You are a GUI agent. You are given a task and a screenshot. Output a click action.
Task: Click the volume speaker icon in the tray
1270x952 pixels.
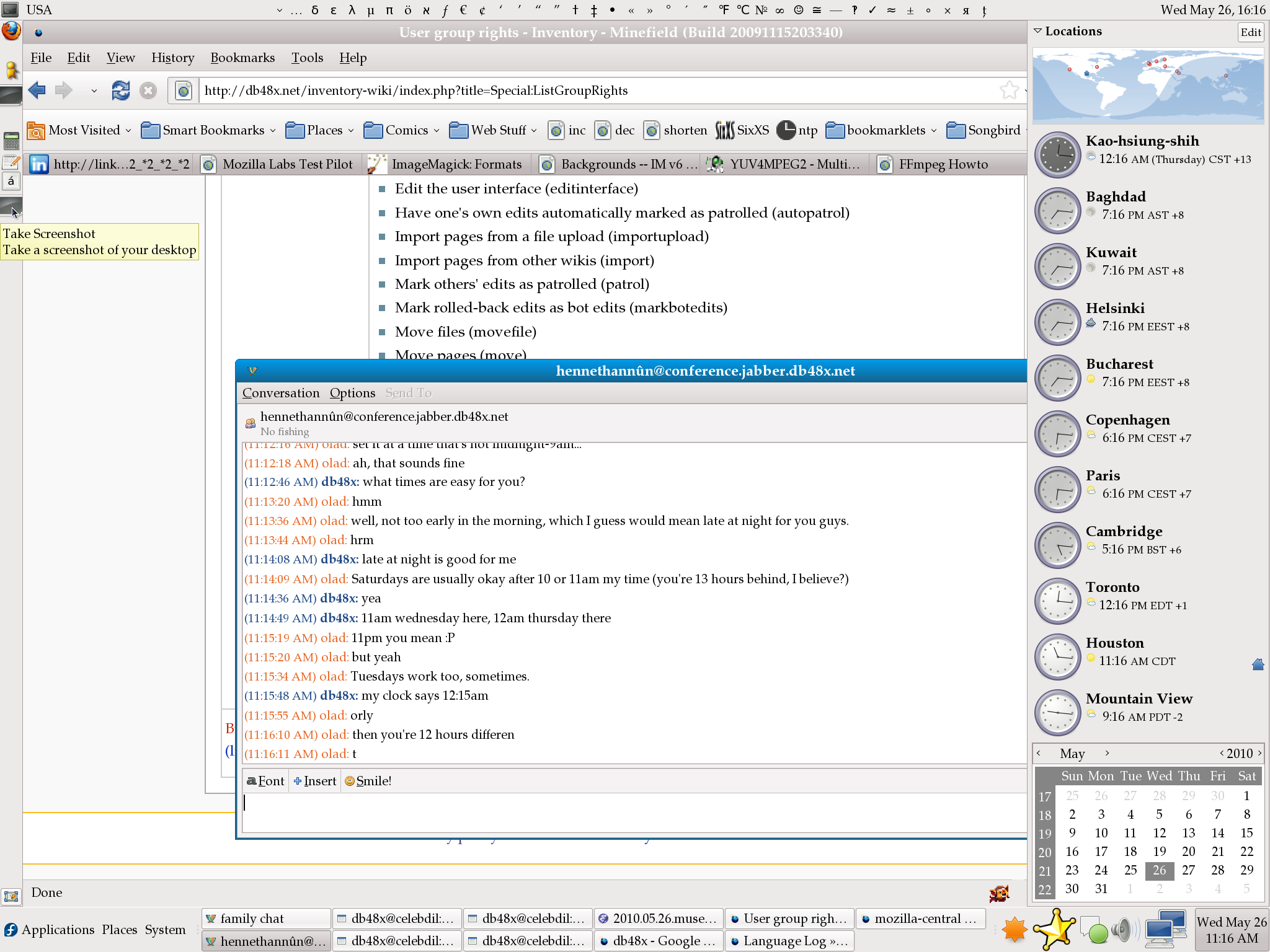tap(1124, 930)
